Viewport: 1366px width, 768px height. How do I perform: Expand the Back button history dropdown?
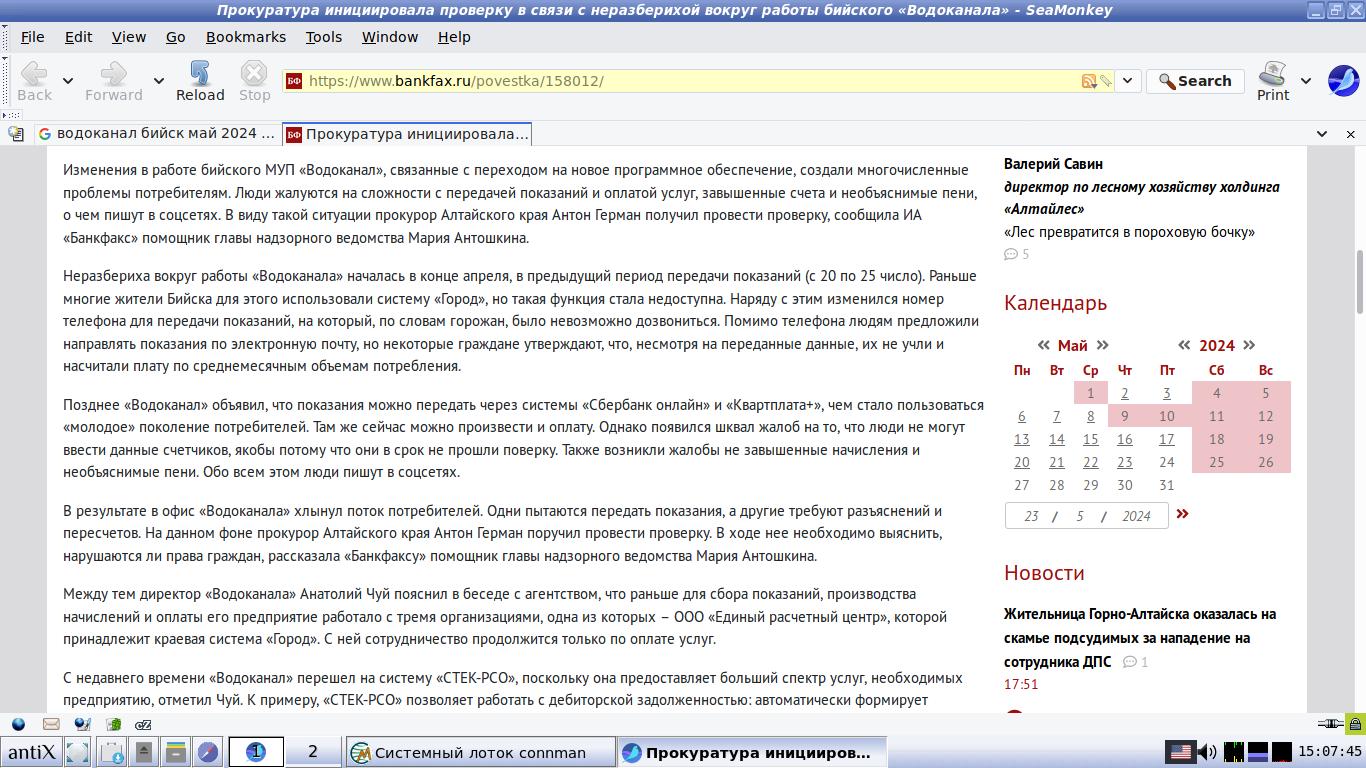pyautogui.click(x=68, y=81)
